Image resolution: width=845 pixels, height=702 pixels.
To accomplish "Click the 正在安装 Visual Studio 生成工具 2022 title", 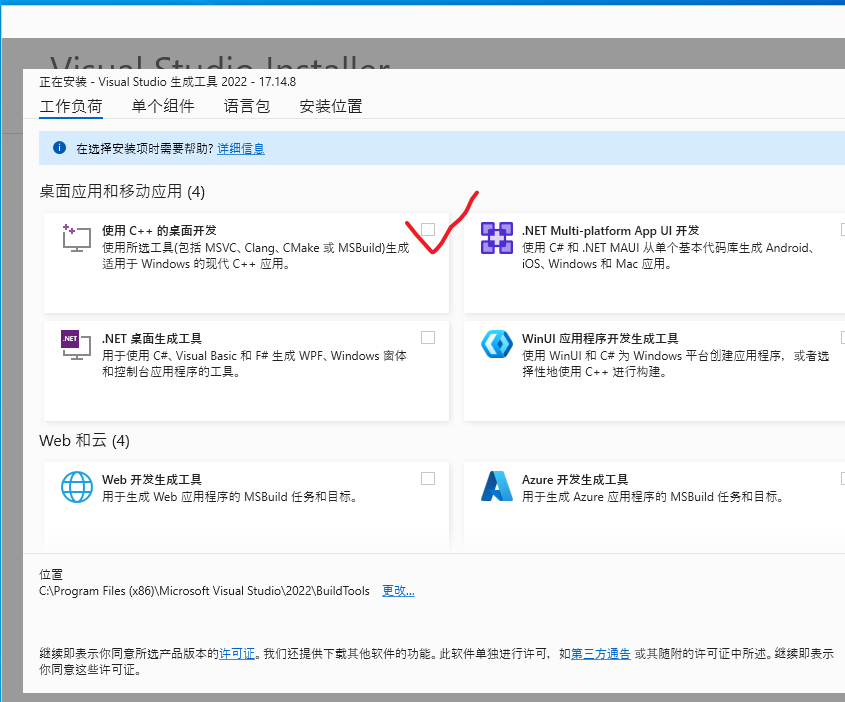I will tap(168, 82).
